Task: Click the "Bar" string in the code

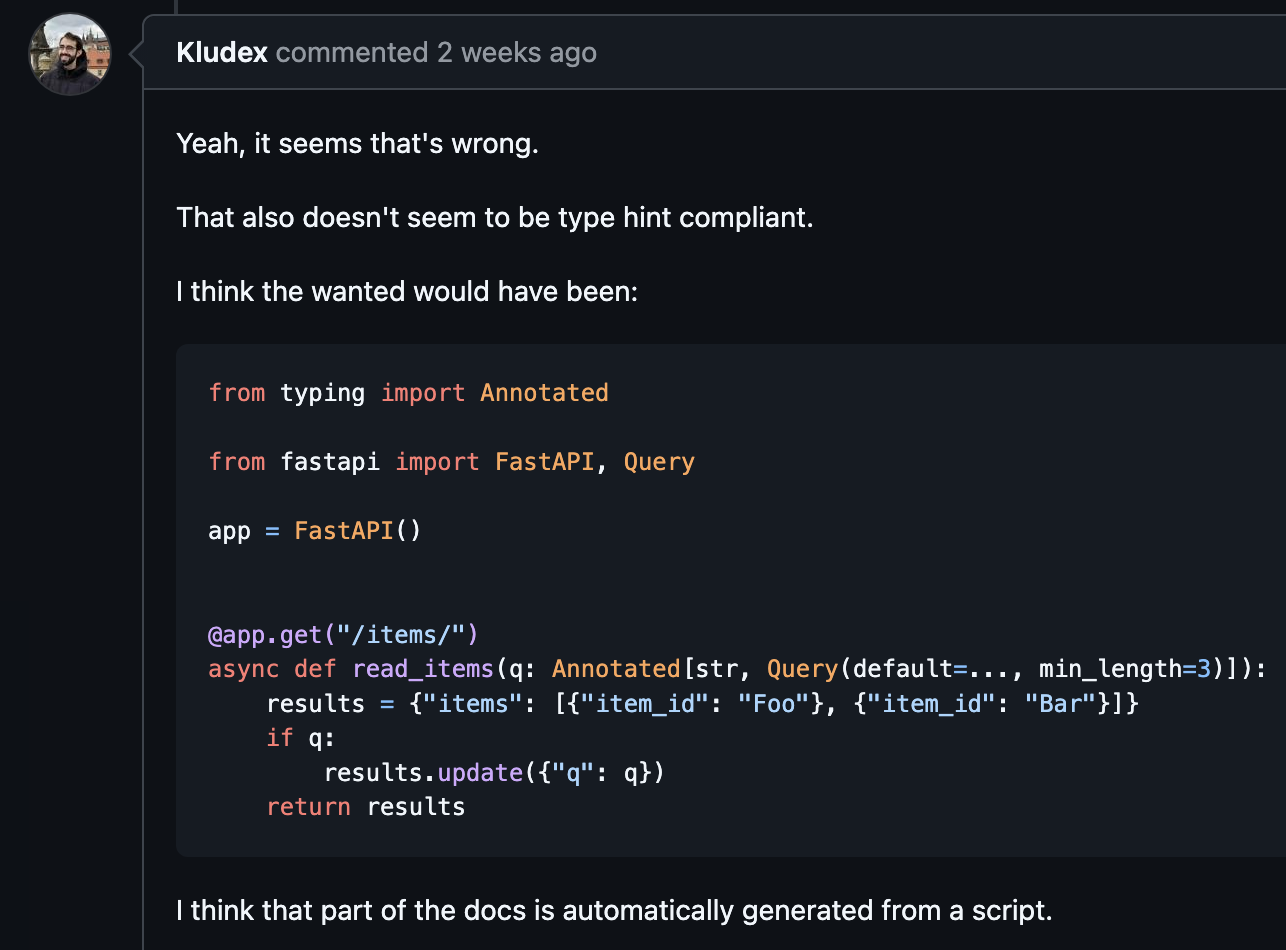Action: 1060,704
